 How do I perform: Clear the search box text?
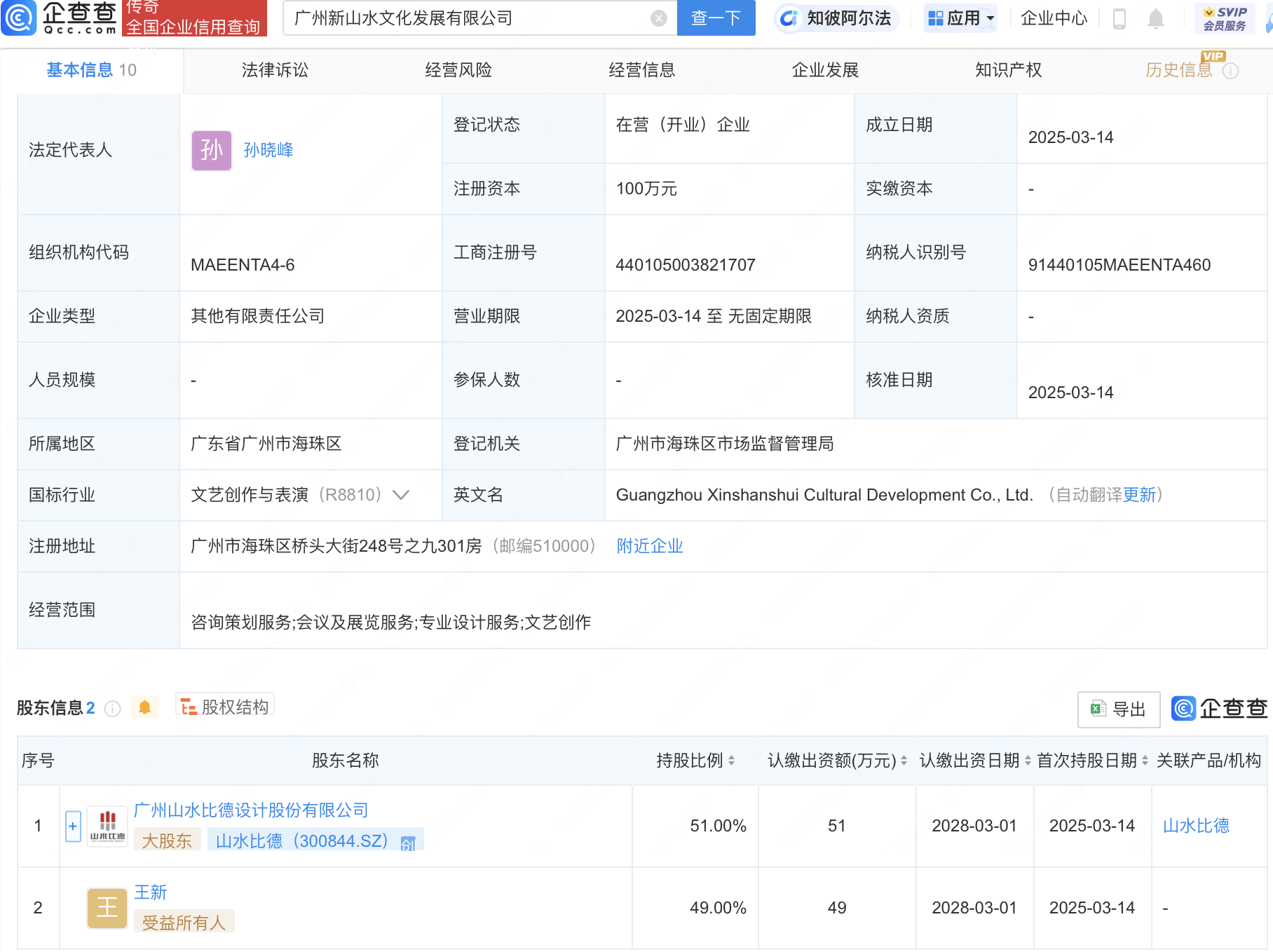pyautogui.click(x=658, y=18)
